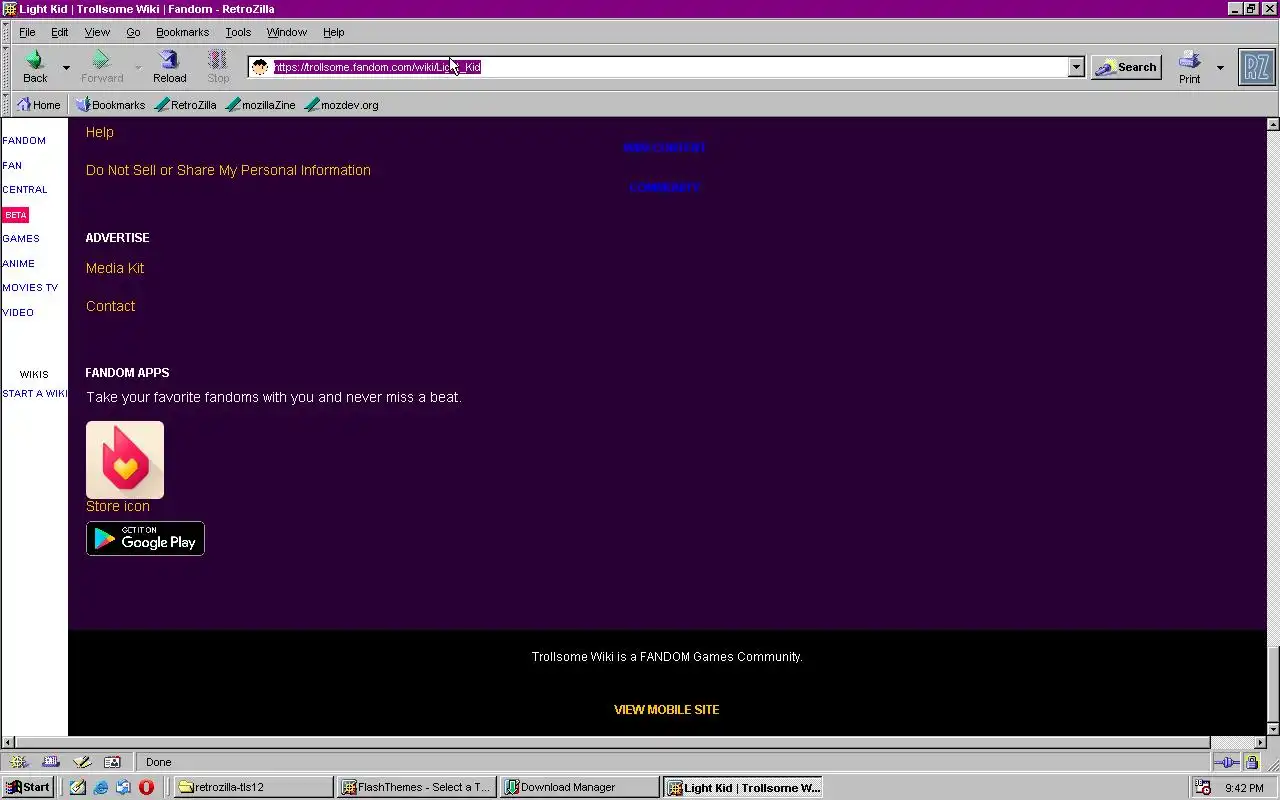The width and height of the screenshot is (1280, 800).
Task: Click the START A WIKI sidebar link
Action: (35, 394)
